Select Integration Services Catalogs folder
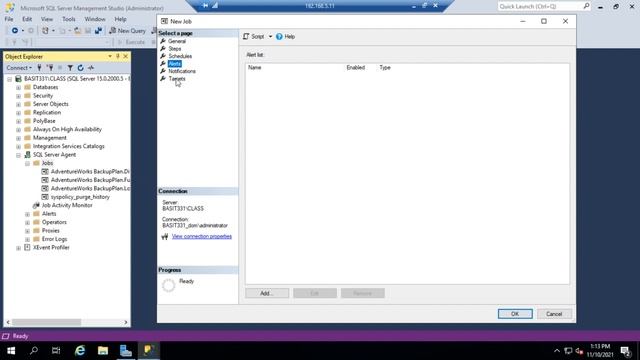The width and height of the screenshot is (640, 360). pos(69,146)
